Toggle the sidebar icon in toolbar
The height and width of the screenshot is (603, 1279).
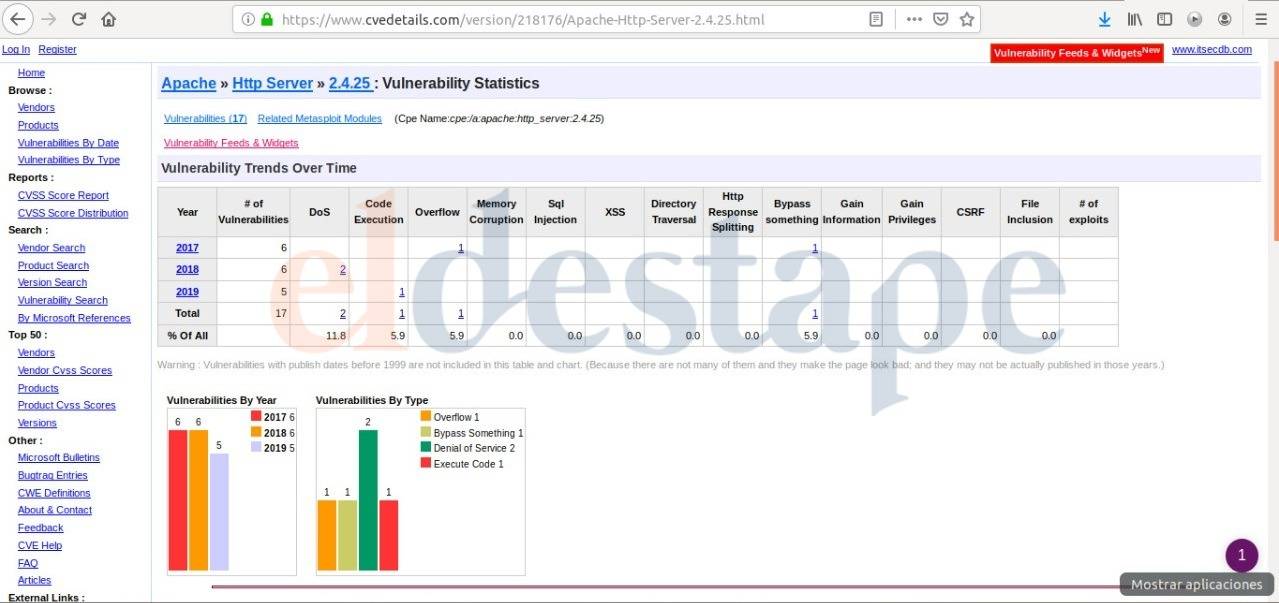click(x=1164, y=19)
